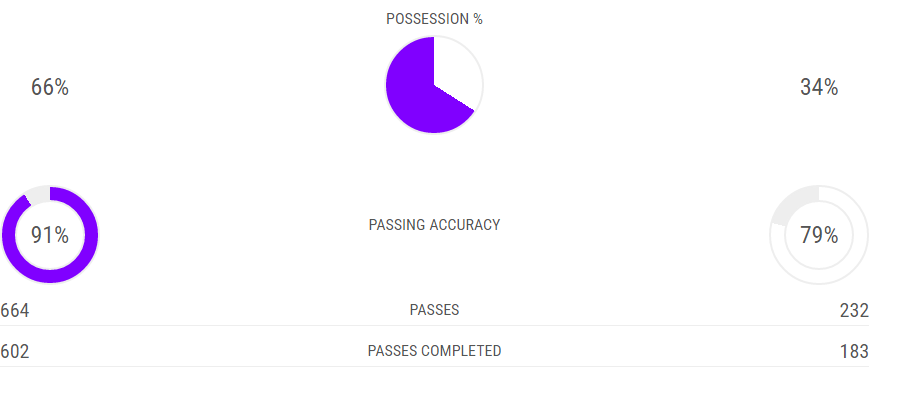Click the 34% possession value
The image size is (898, 393).
[819, 88]
